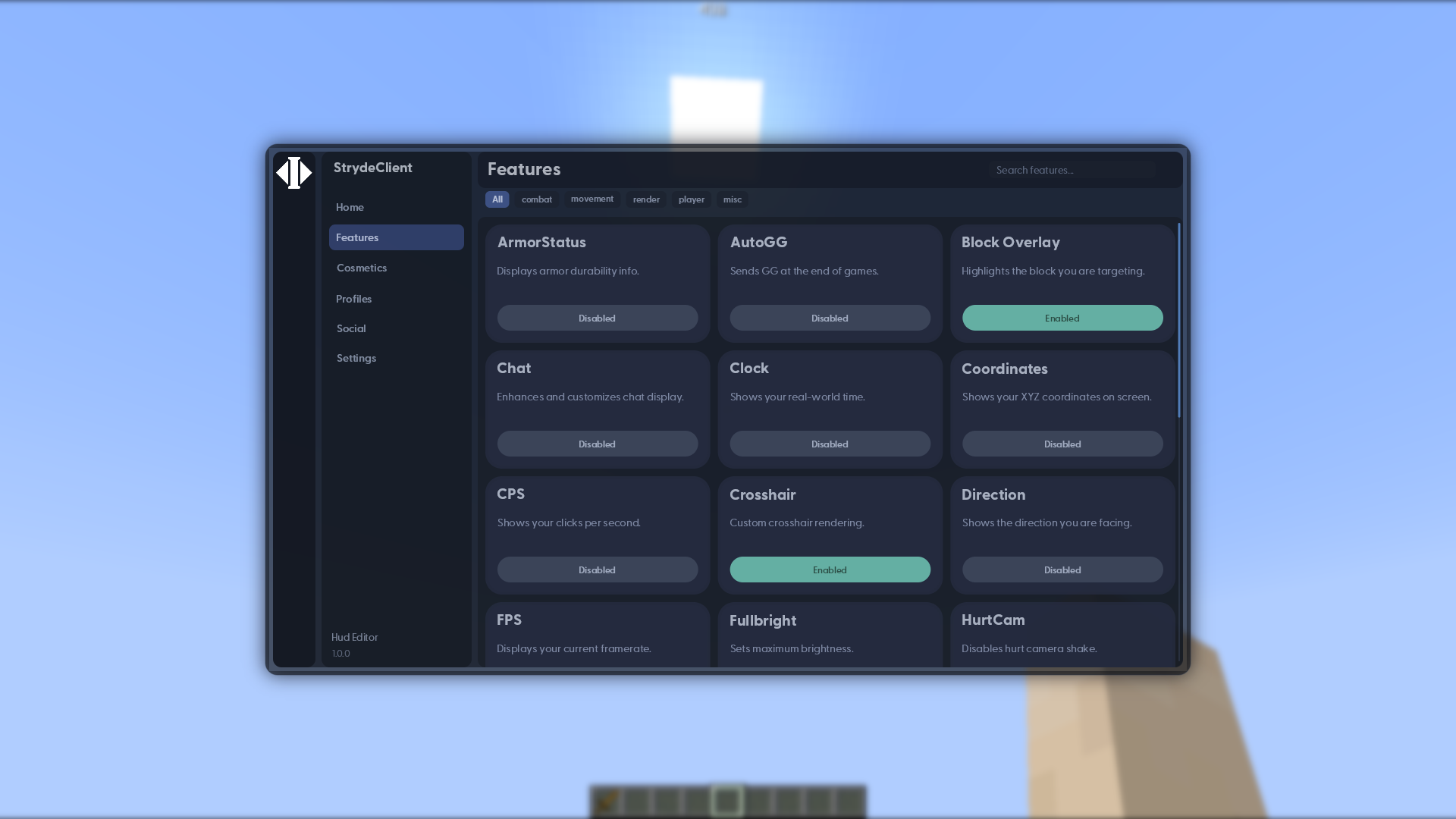
Task: Enable the Chat feature
Action: pyautogui.click(x=598, y=444)
